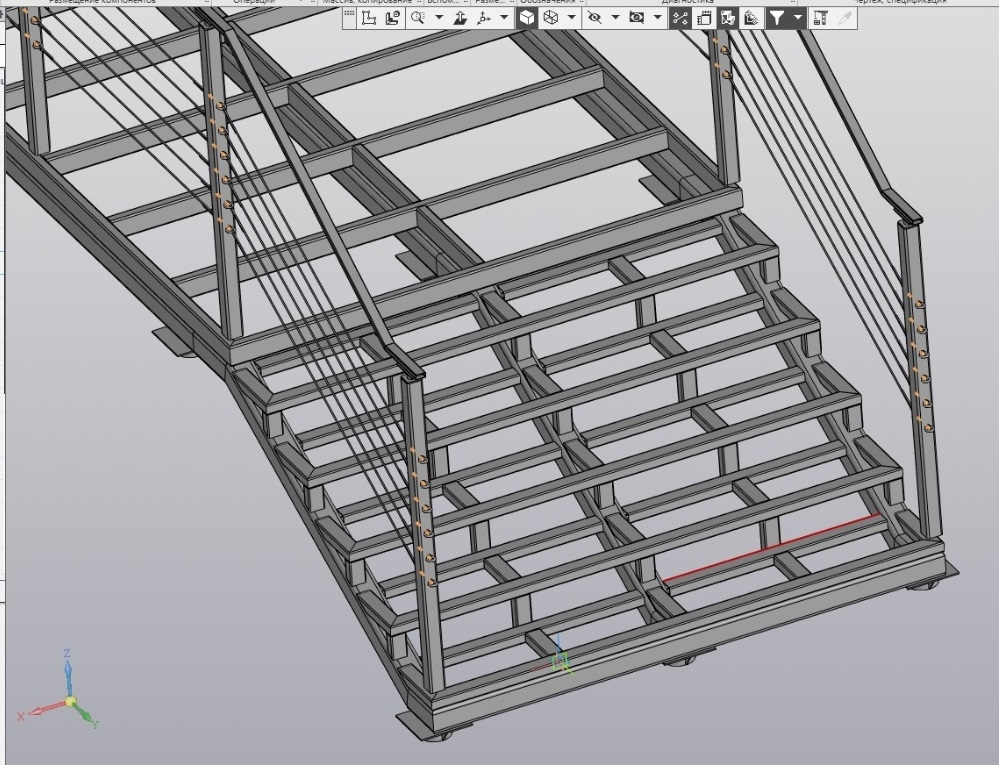
Task: Click the orientation axes icon
Action: point(483,18)
